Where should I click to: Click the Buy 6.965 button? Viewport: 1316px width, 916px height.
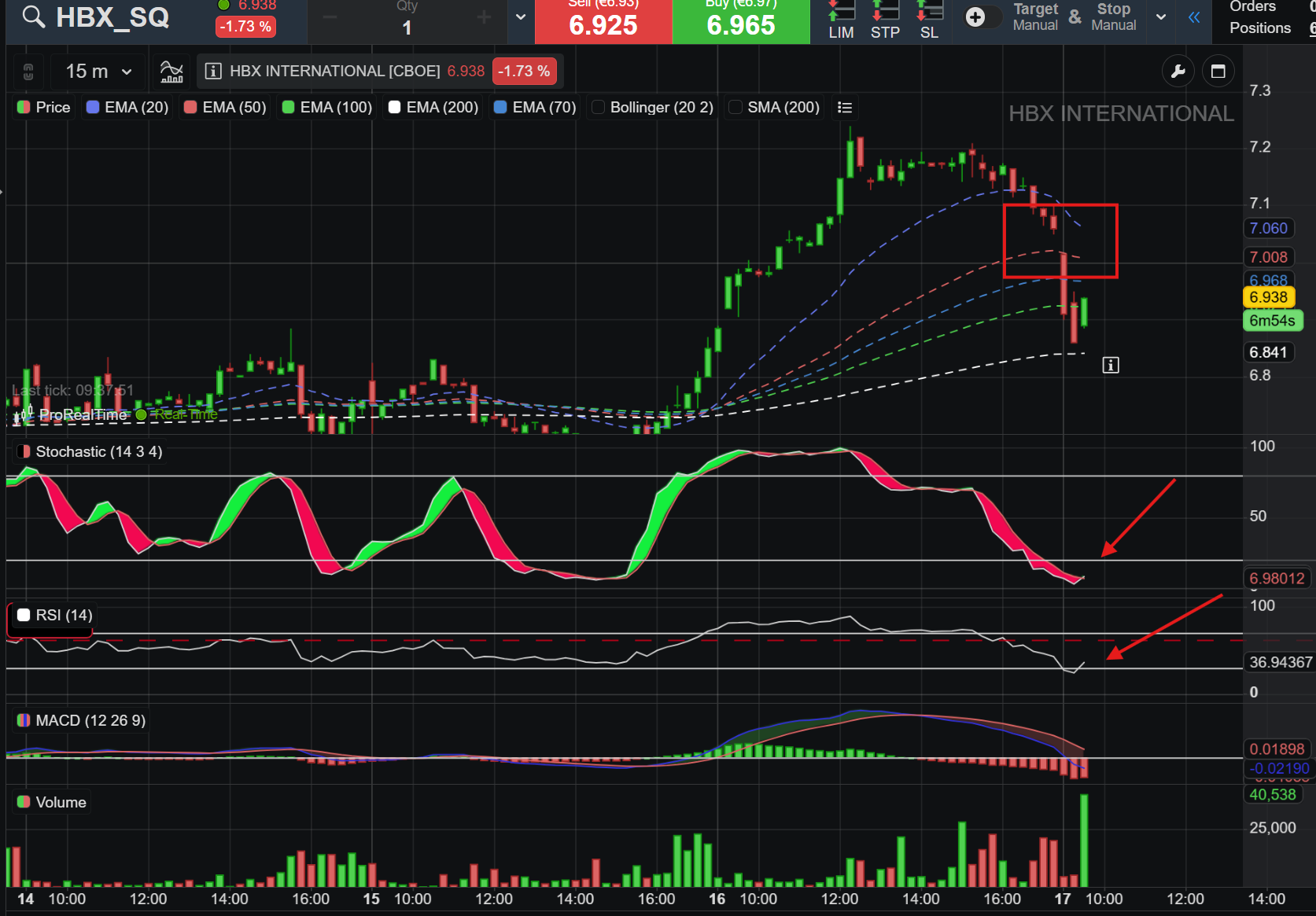tap(741, 20)
